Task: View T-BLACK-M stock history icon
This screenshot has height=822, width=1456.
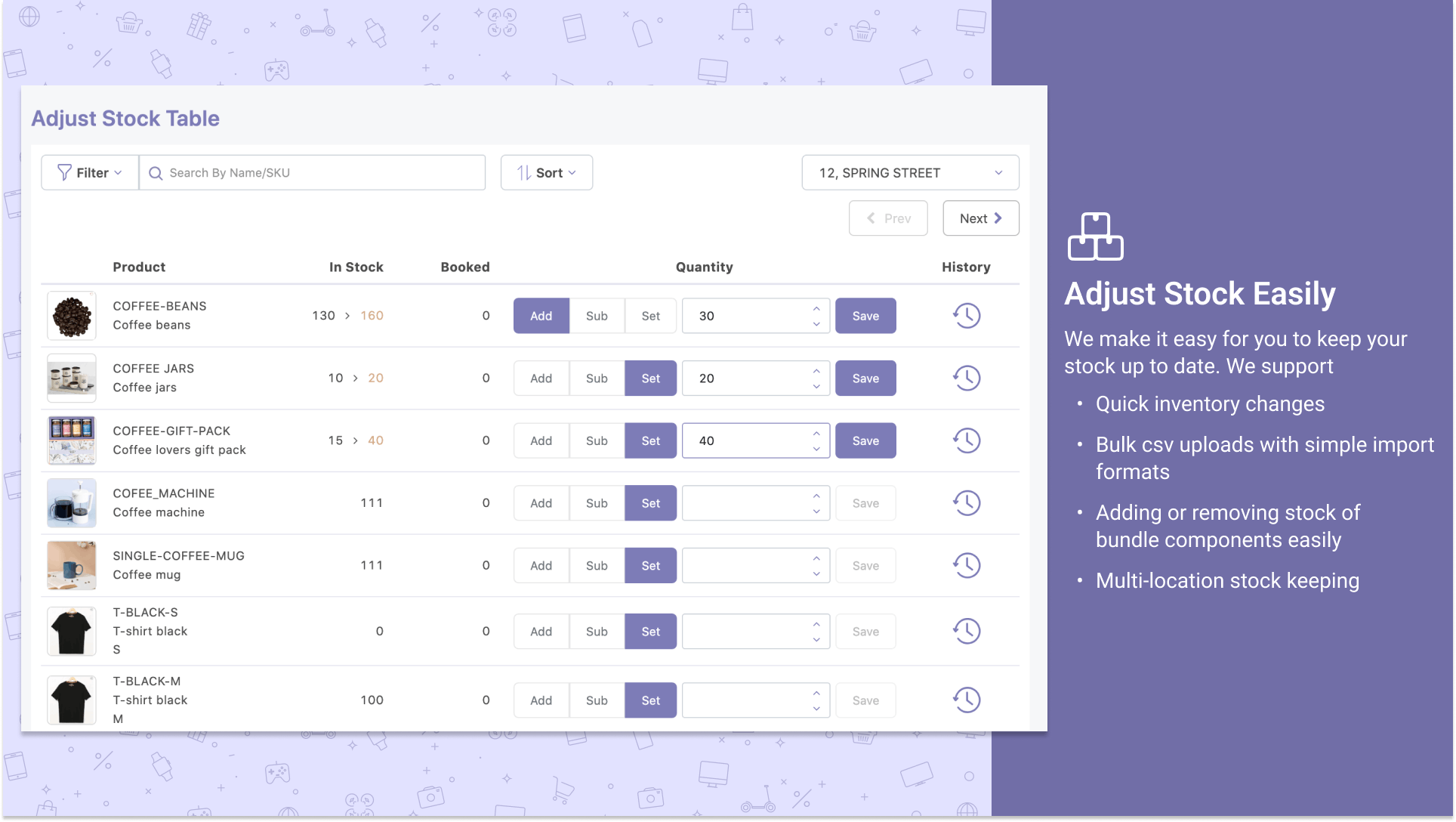Action: pos(966,700)
